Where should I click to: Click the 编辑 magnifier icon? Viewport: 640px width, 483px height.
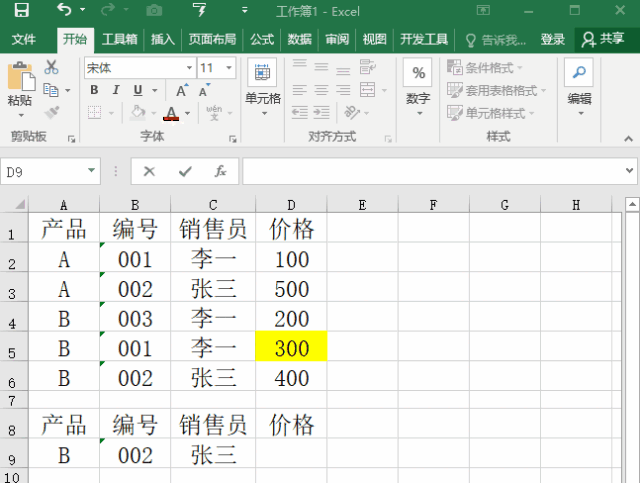(x=579, y=73)
